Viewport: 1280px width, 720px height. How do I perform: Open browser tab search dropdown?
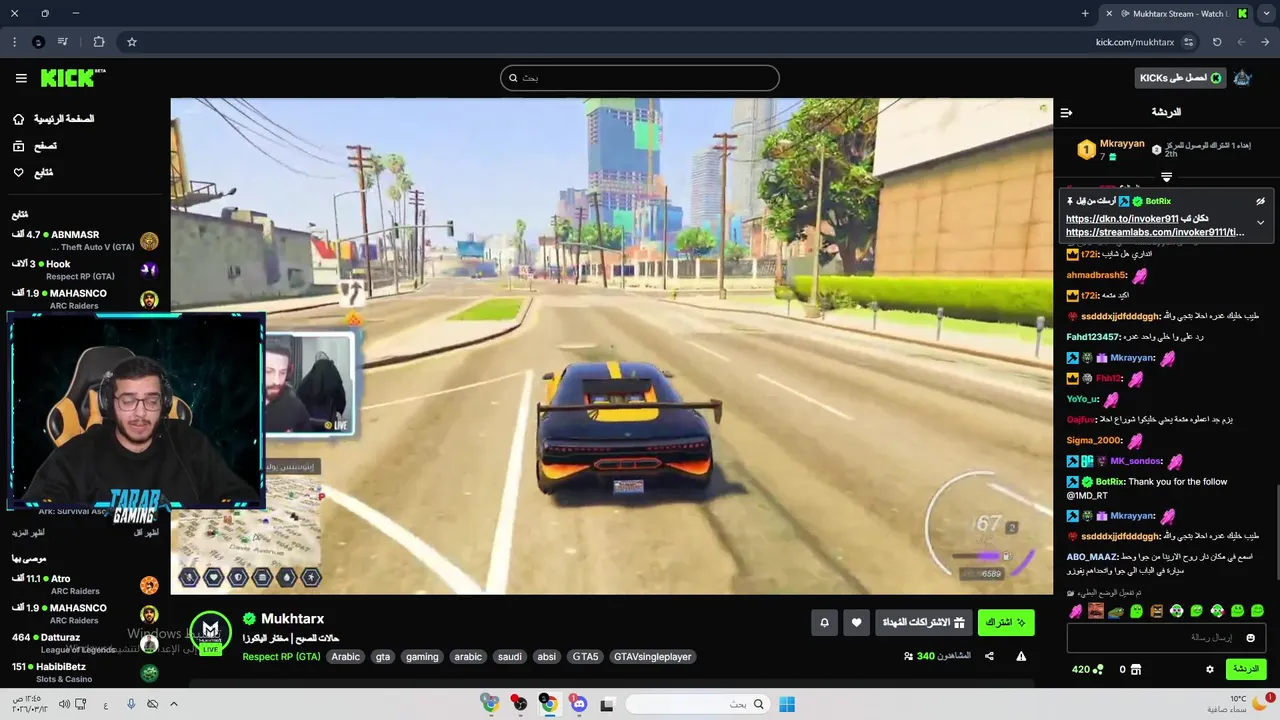pos(1268,14)
